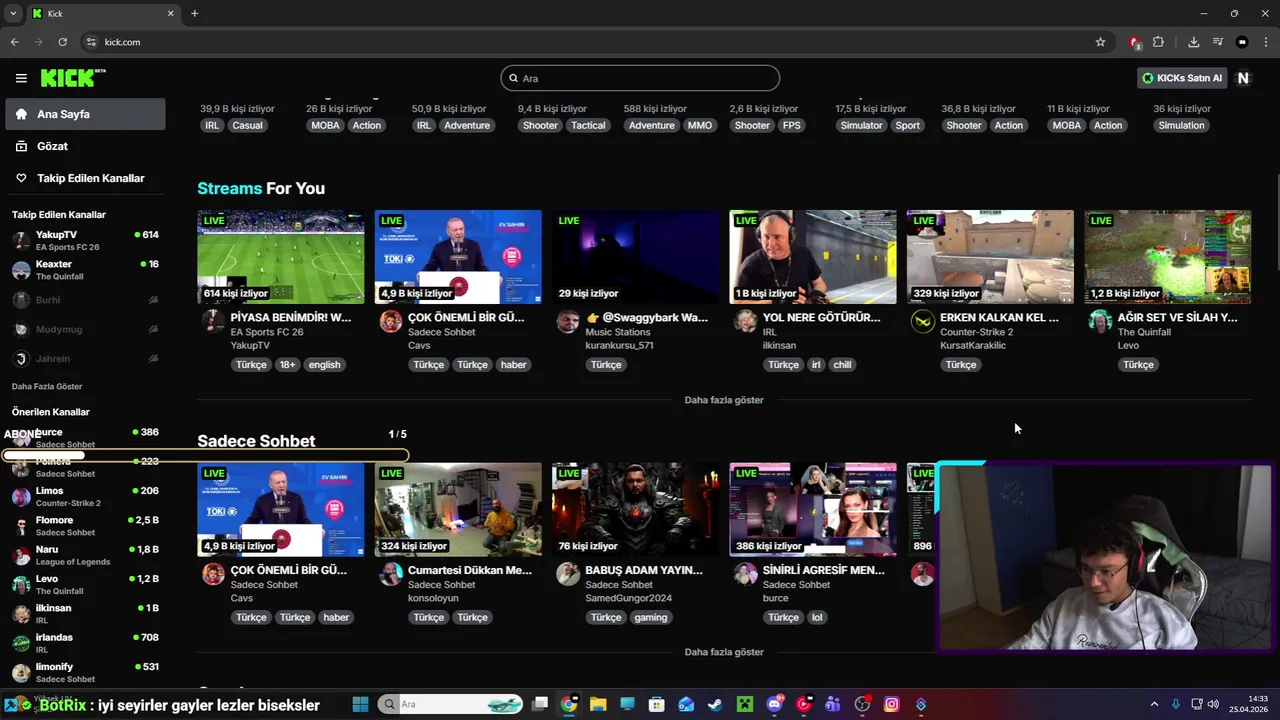Open the hamburger sidebar menu
Screen dimensions: 1280x720
pyautogui.click(x=21, y=78)
